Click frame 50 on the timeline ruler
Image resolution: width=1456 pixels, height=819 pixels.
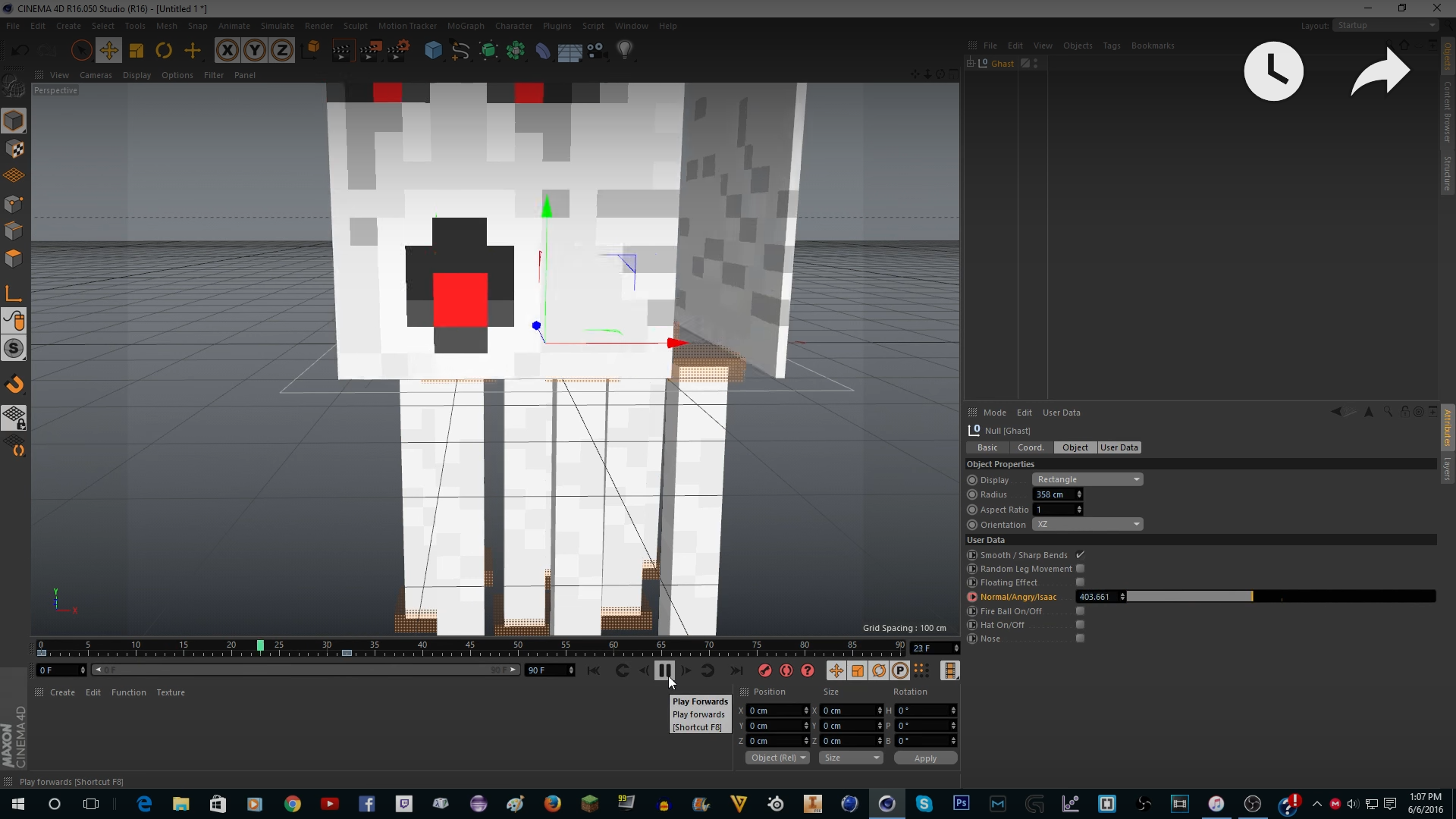point(518,645)
